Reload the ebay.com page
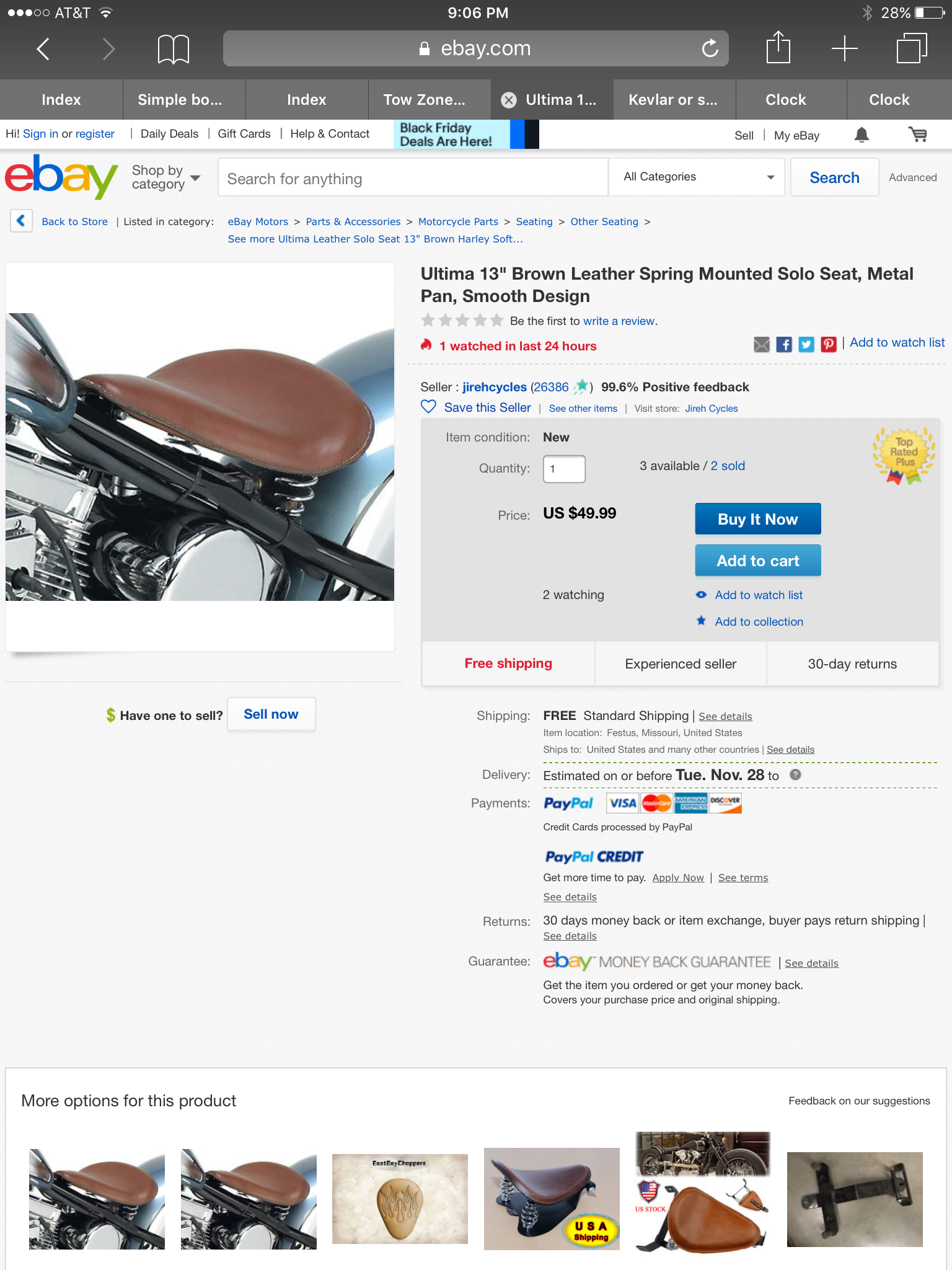 pos(710,48)
